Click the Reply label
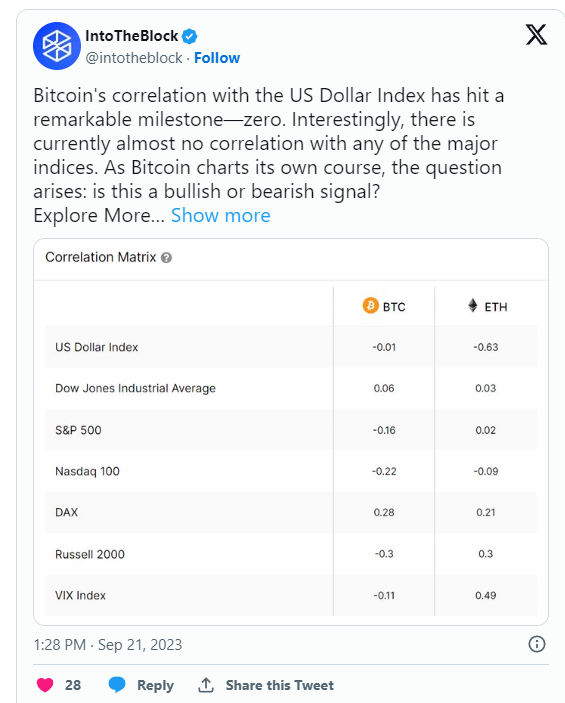The width and height of the screenshot is (565, 703). pyautogui.click(x=155, y=685)
